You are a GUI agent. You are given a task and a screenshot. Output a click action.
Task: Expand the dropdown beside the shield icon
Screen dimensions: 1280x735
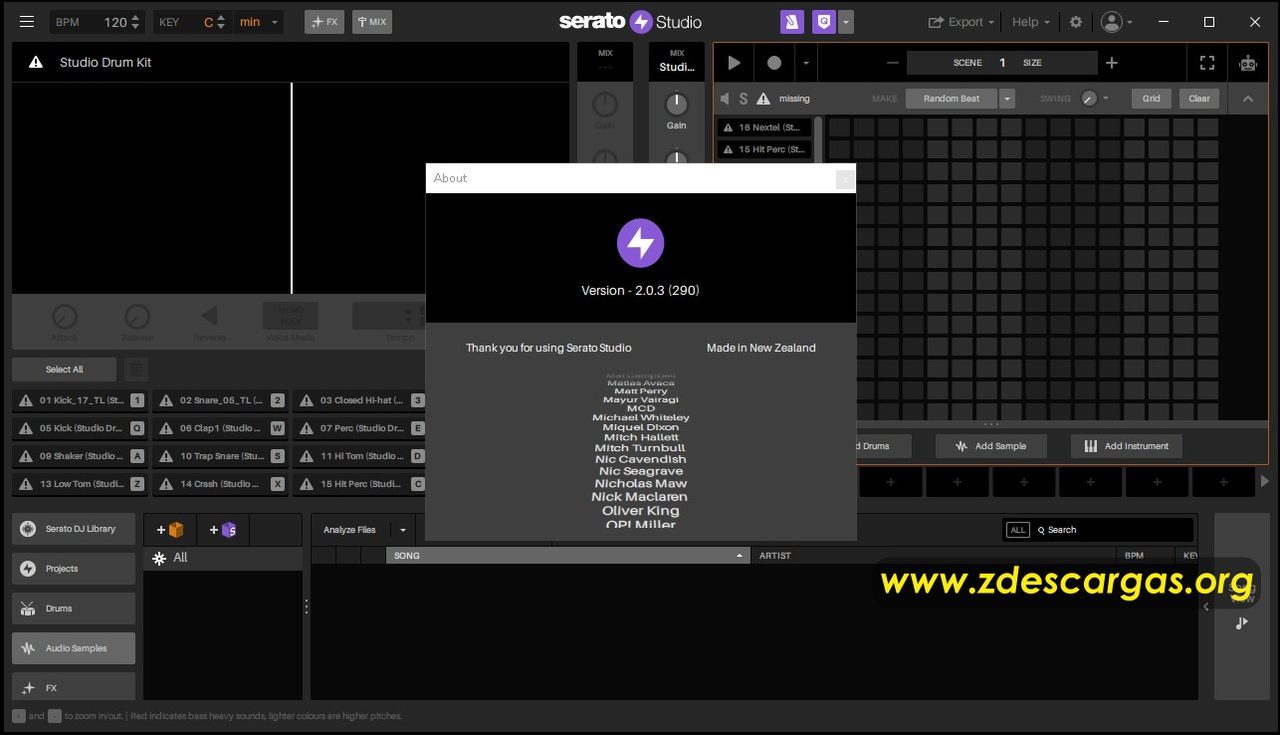point(846,22)
